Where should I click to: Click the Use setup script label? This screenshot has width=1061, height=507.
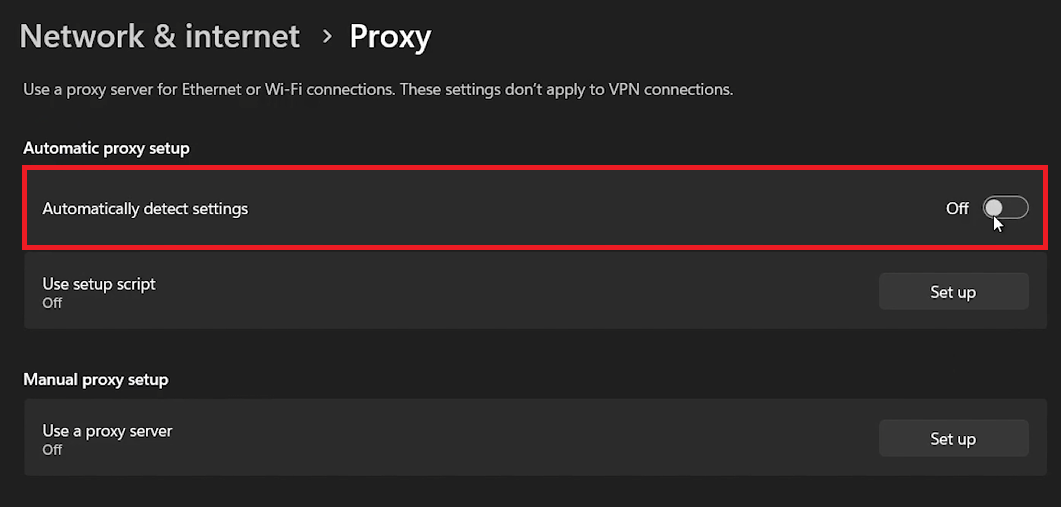pyautogui.click(x=99, y=284)
